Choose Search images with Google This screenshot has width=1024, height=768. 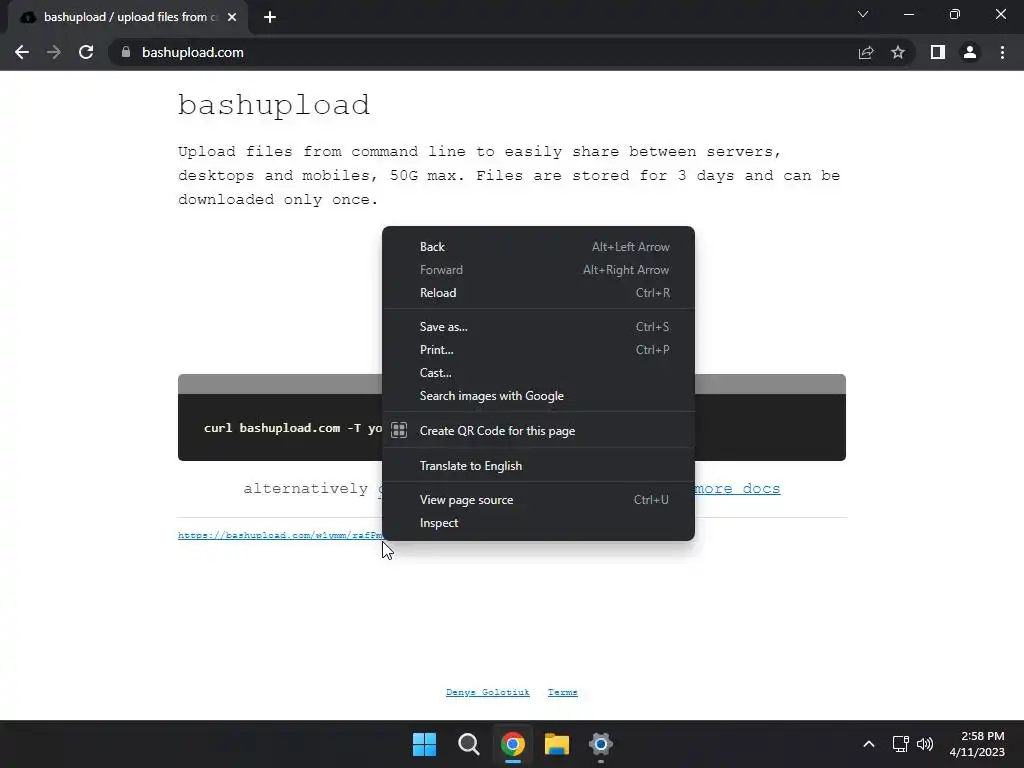(538, 396)
